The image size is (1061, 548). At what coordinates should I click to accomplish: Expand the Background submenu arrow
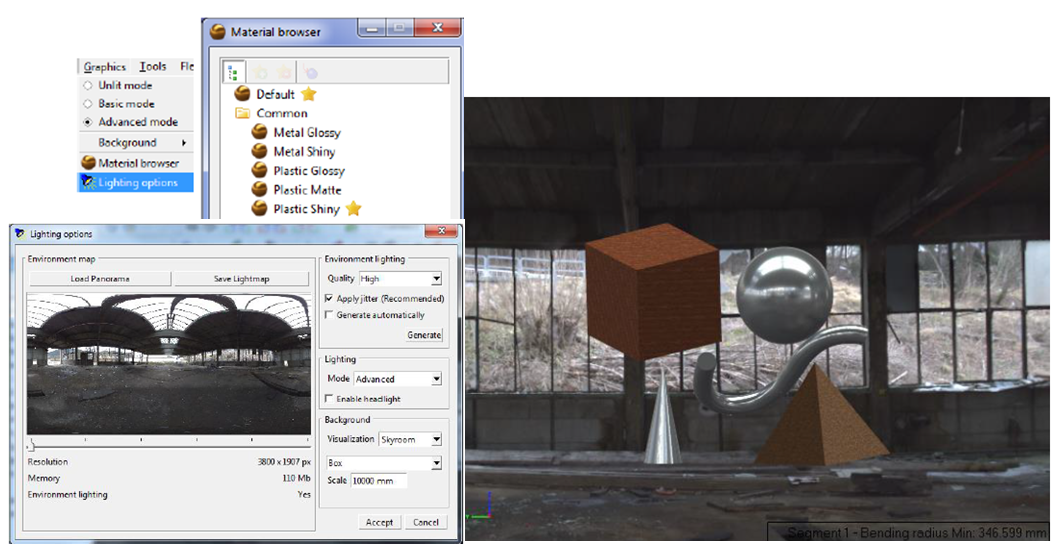pos(183,143)
